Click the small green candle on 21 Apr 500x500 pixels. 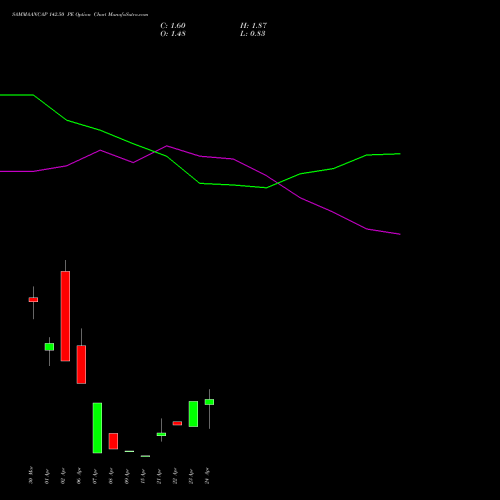[x=161, y=434]
